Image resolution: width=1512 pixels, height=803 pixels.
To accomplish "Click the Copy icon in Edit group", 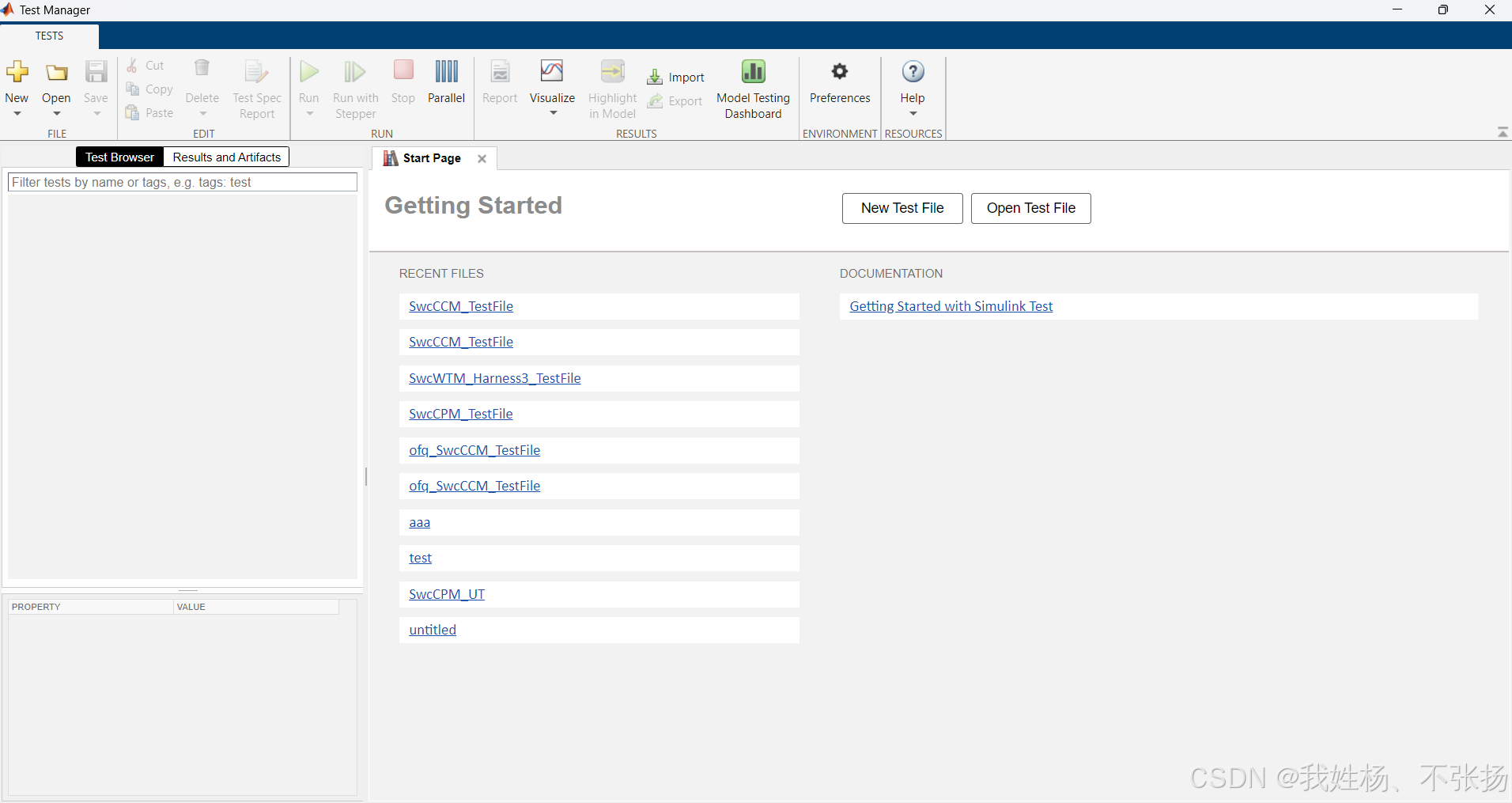I will coord(133,89).
